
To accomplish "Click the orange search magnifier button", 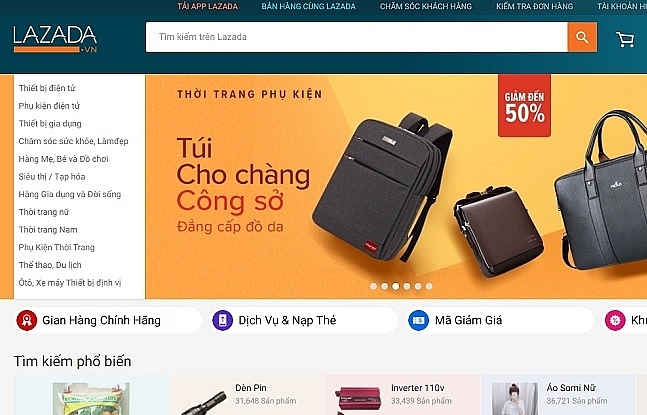I will [x=582, y=37].
